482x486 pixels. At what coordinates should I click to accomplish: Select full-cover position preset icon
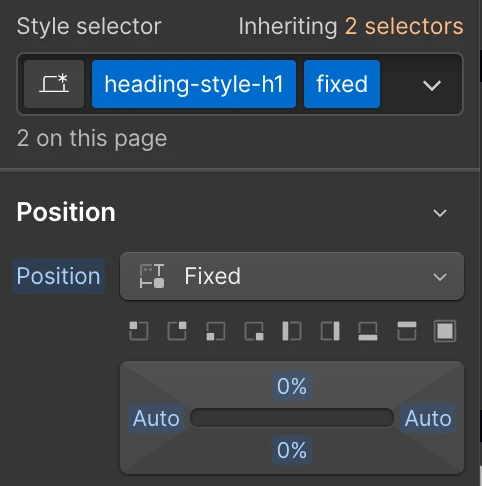[x=445, y=331]
